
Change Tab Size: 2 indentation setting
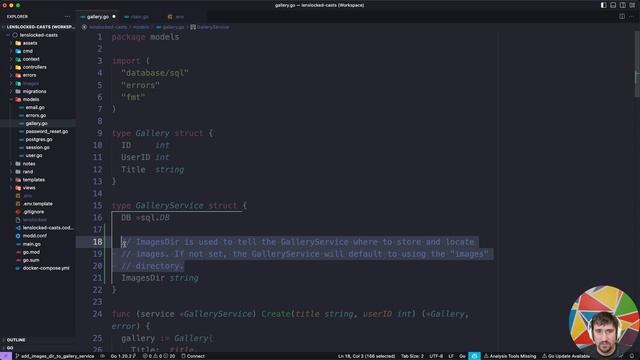pos(412,356)
